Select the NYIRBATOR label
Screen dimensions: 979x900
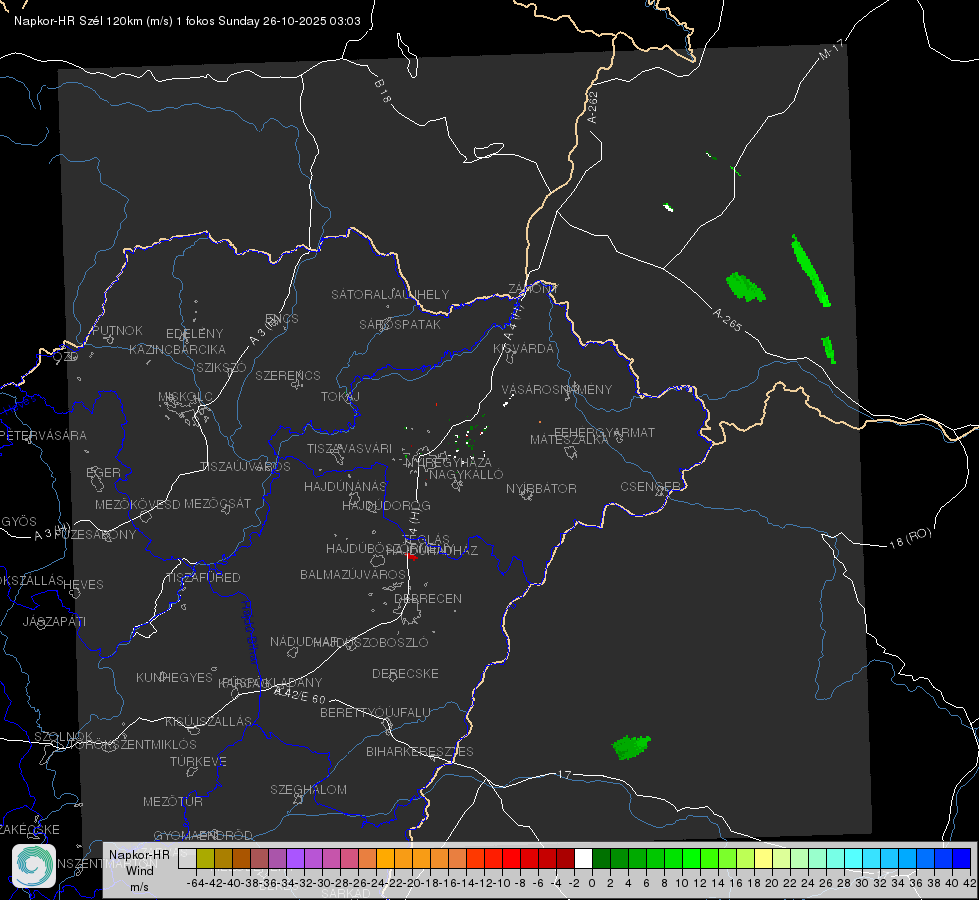pyautogui.click(x=541, y=488)
